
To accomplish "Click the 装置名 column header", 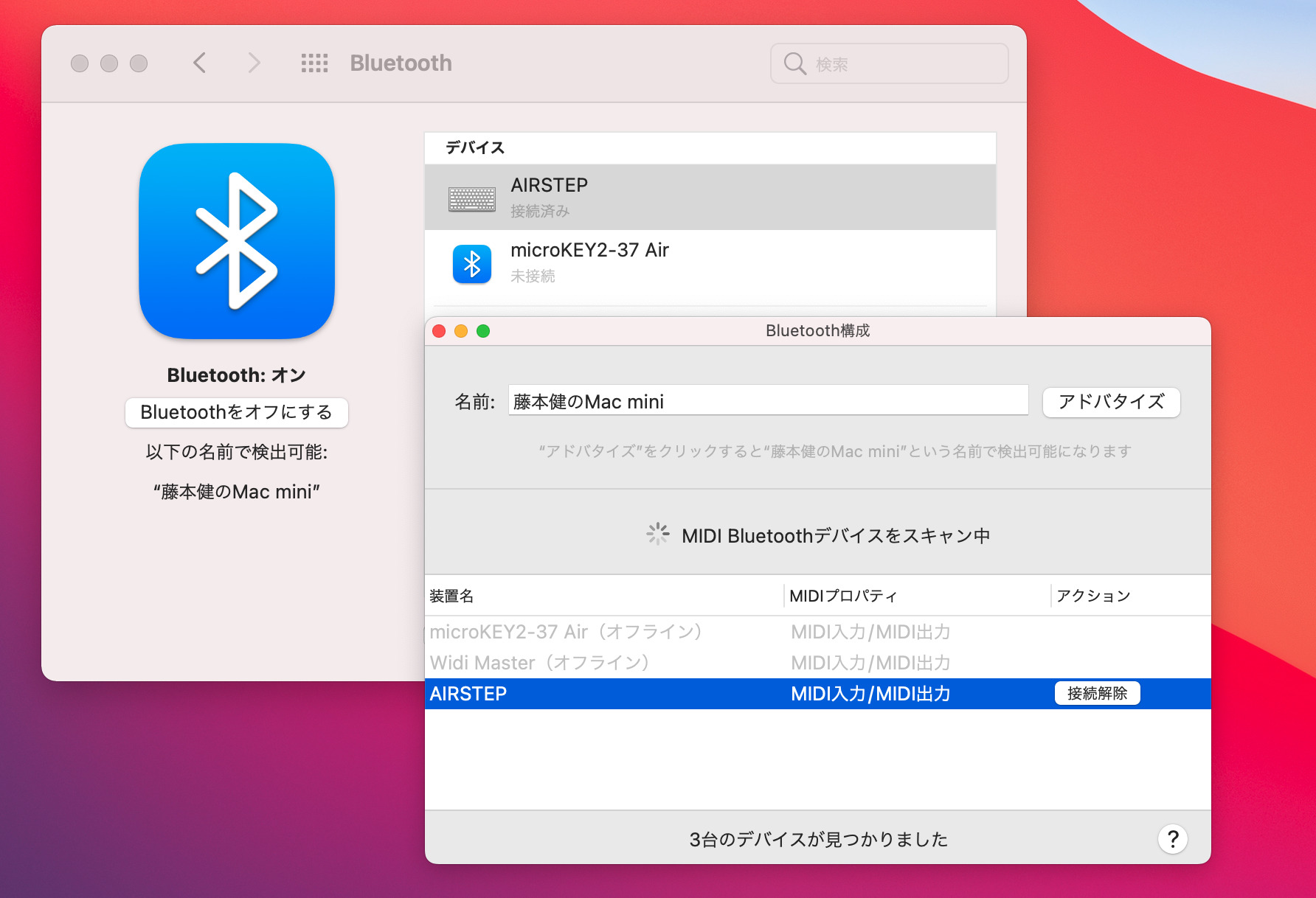I will (x=604, y=596).
